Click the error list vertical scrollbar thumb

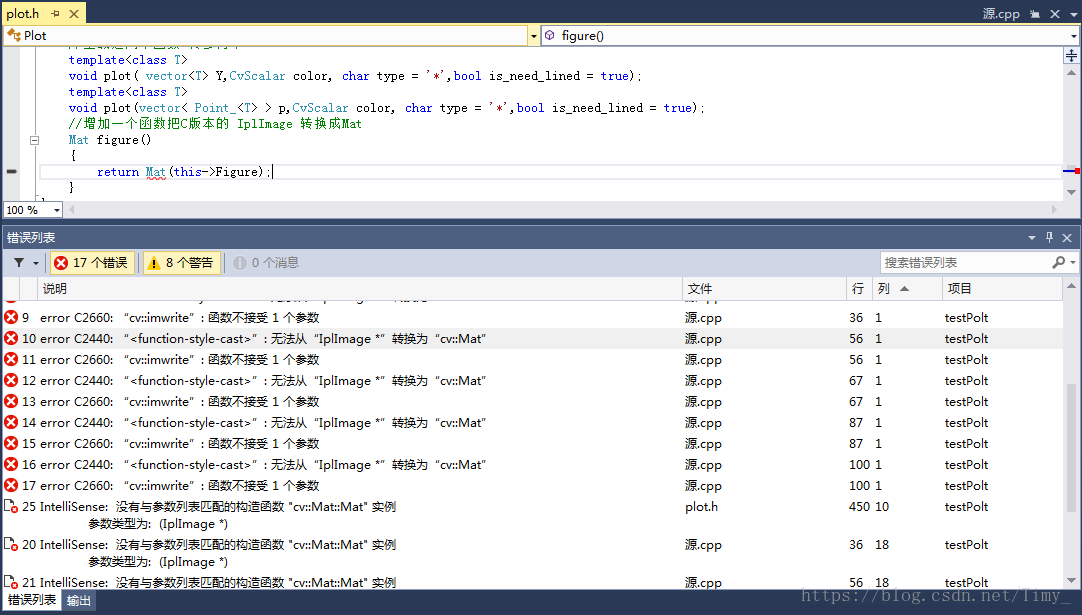1071,447
